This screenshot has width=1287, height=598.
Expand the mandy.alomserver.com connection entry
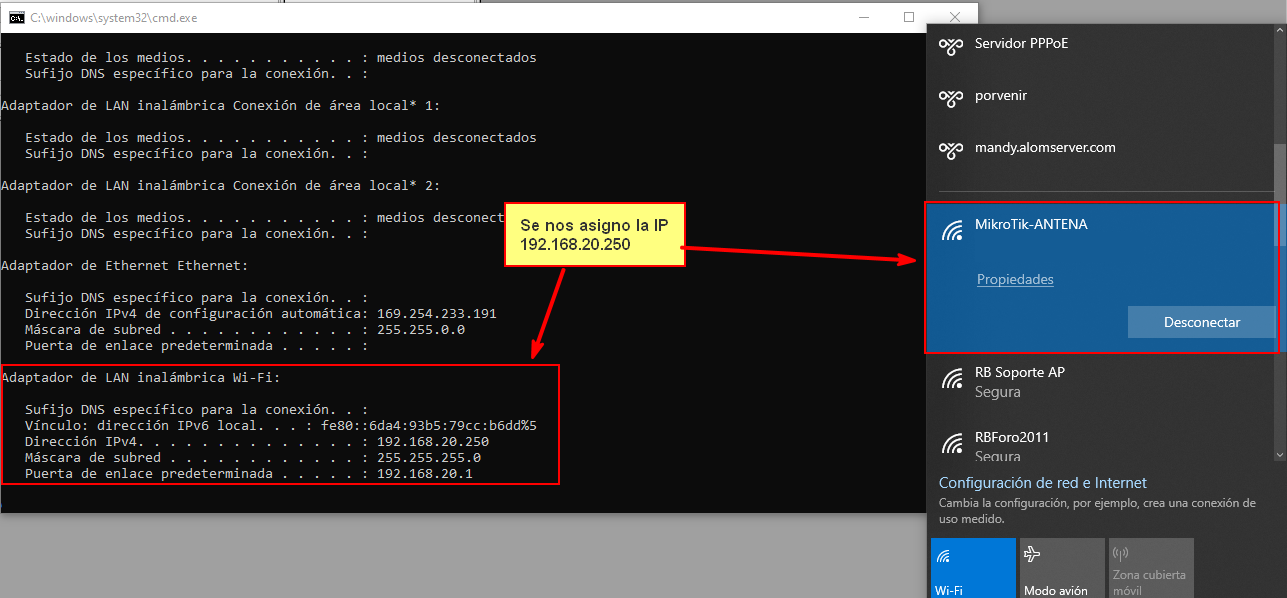[x=1045, y=148]
